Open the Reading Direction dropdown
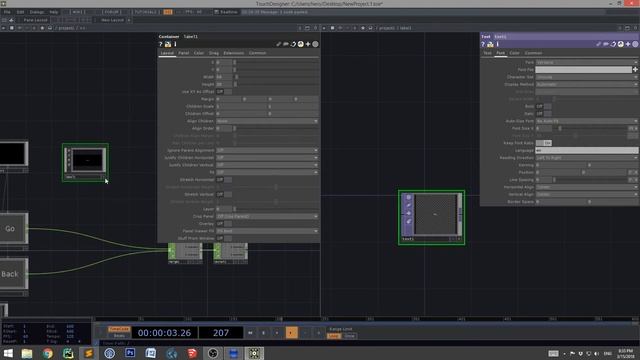Screen dimensions: 640x360 [x=587, y=158]
